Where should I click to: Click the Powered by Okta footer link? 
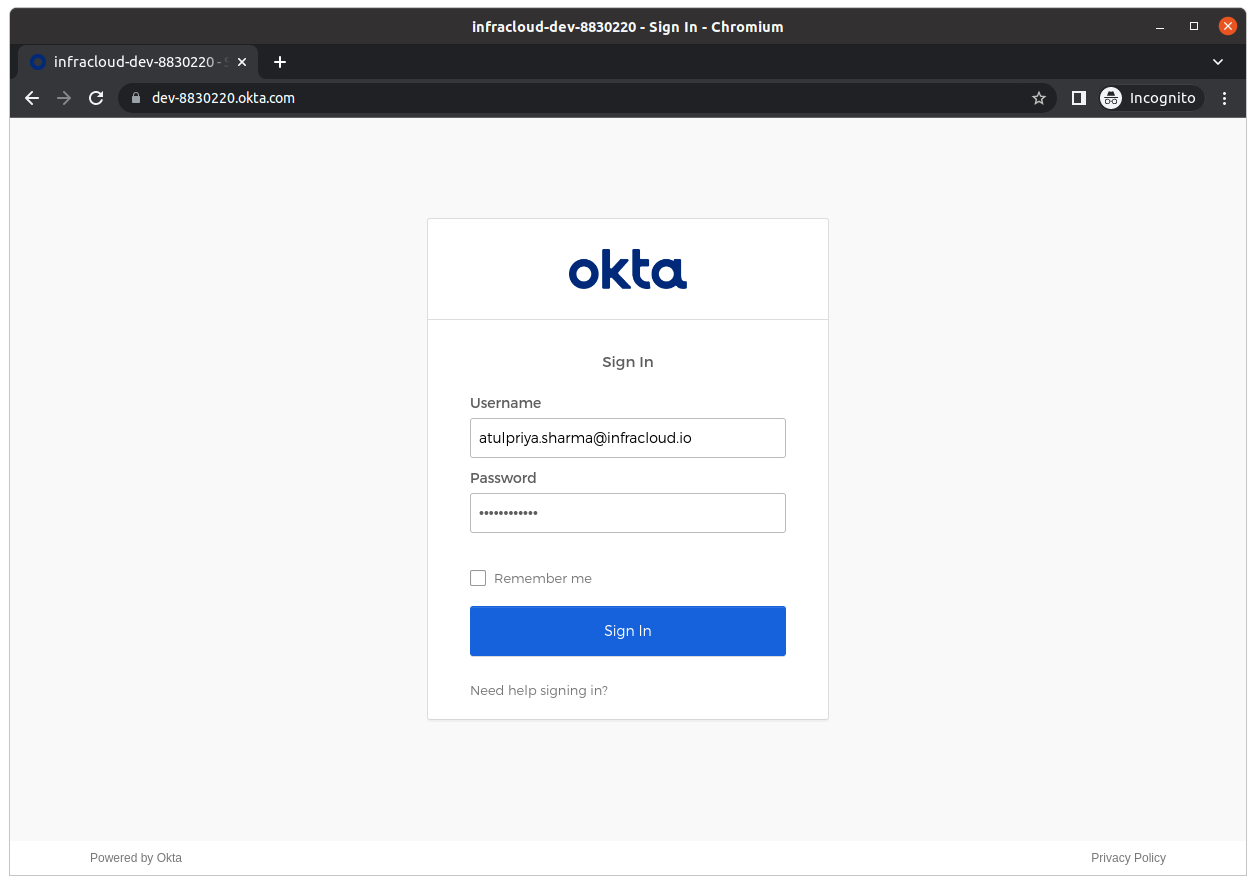136,858
